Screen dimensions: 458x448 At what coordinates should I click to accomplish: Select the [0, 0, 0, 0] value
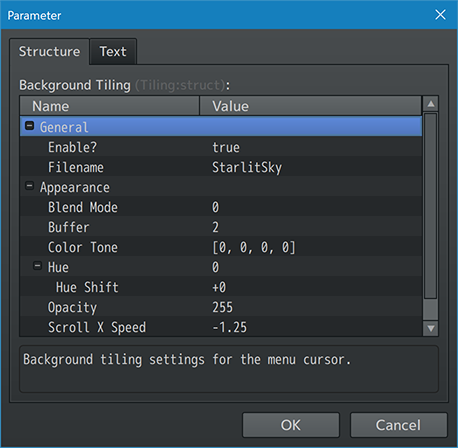[x=254, y=247]
